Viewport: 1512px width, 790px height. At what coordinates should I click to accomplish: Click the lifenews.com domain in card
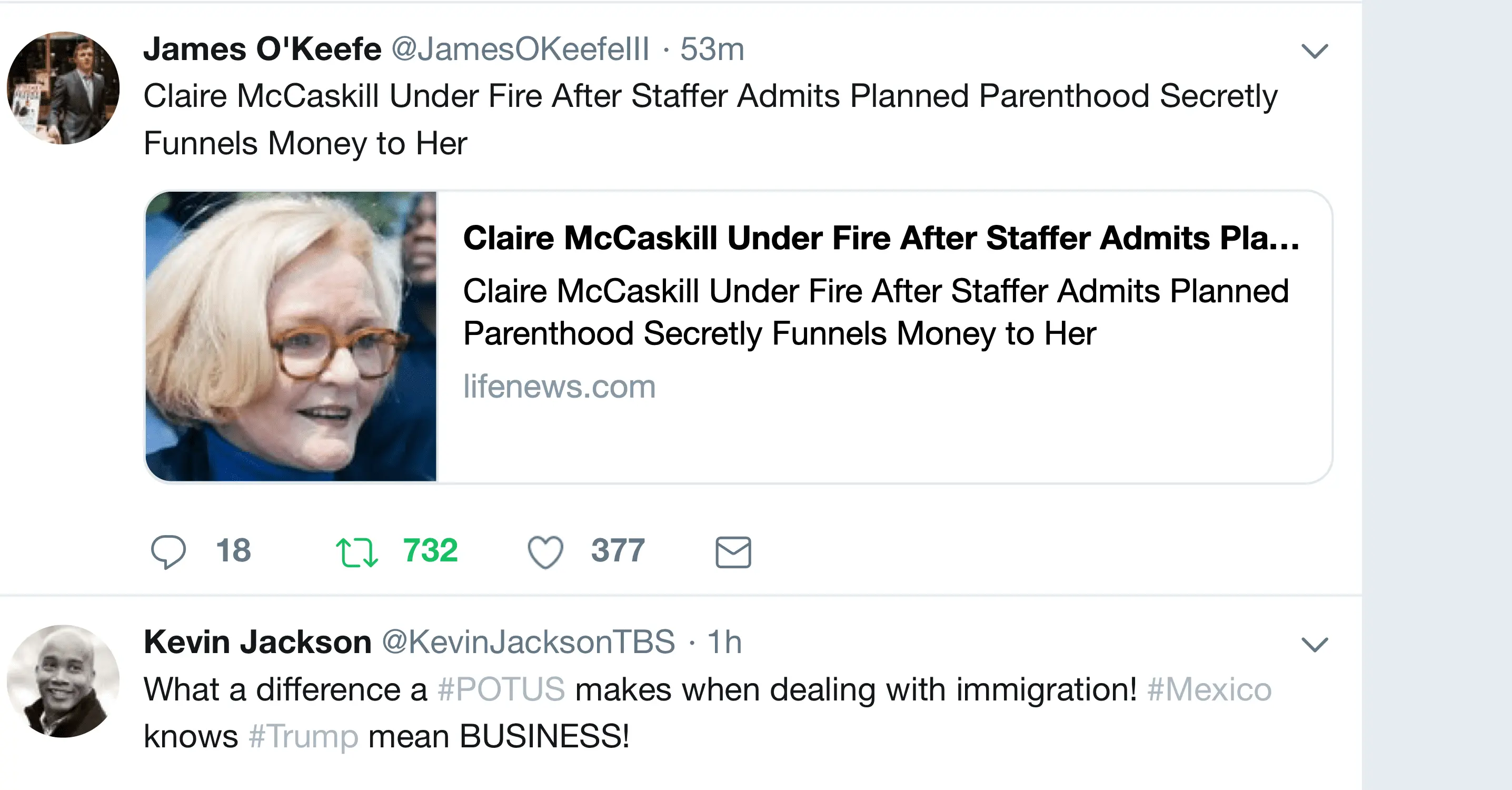click(x=560, y=387)
